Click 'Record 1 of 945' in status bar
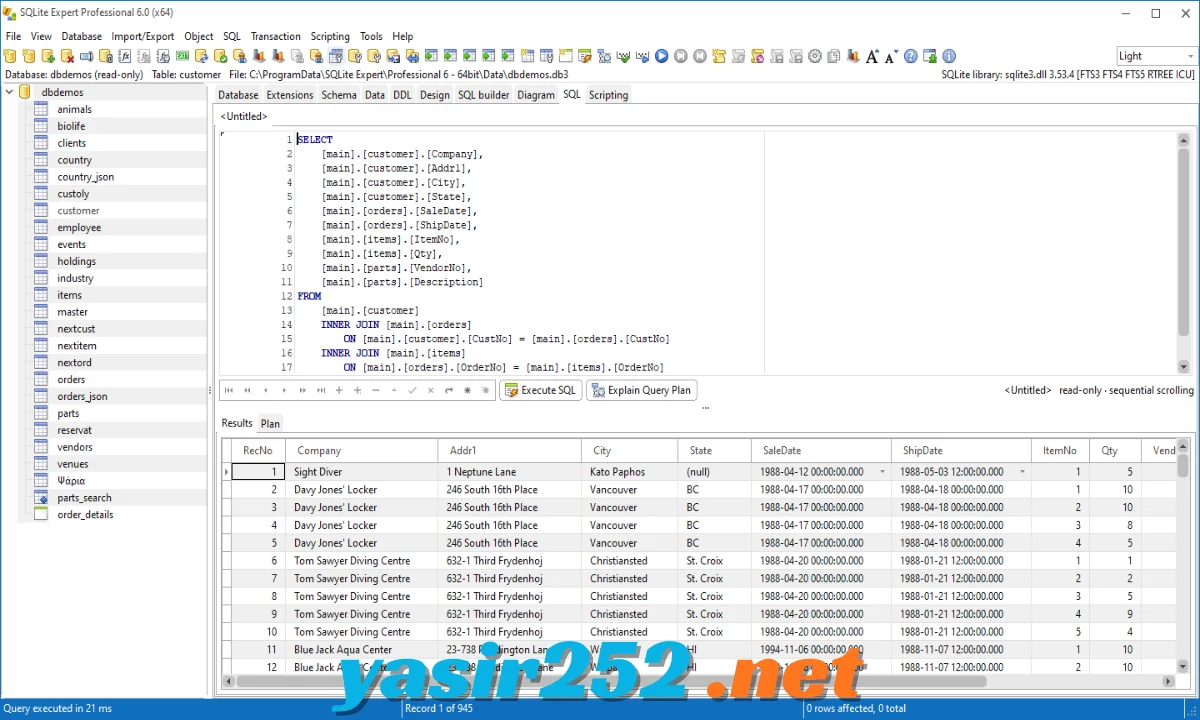The image size is (1200, 720). coord(438,709)
